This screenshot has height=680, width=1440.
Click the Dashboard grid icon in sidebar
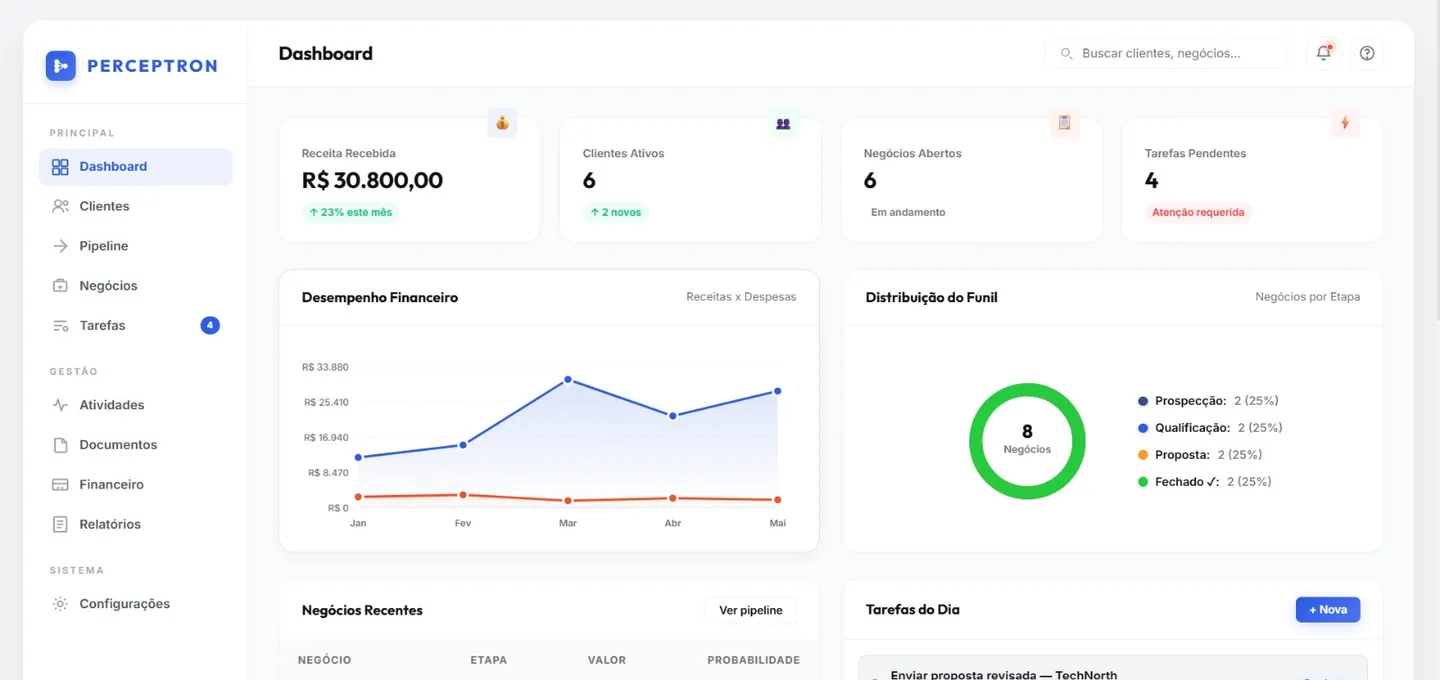click(x=60, y=167)
